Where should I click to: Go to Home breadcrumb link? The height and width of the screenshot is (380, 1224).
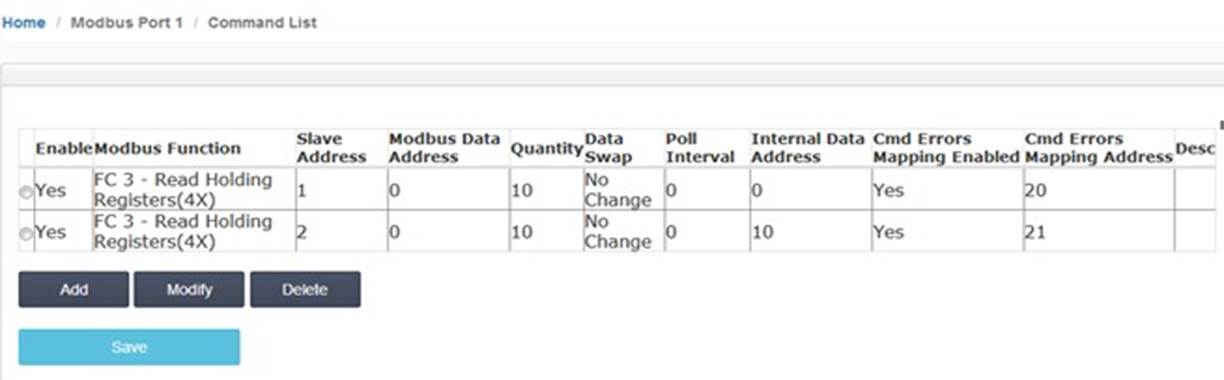coord(23,22)
